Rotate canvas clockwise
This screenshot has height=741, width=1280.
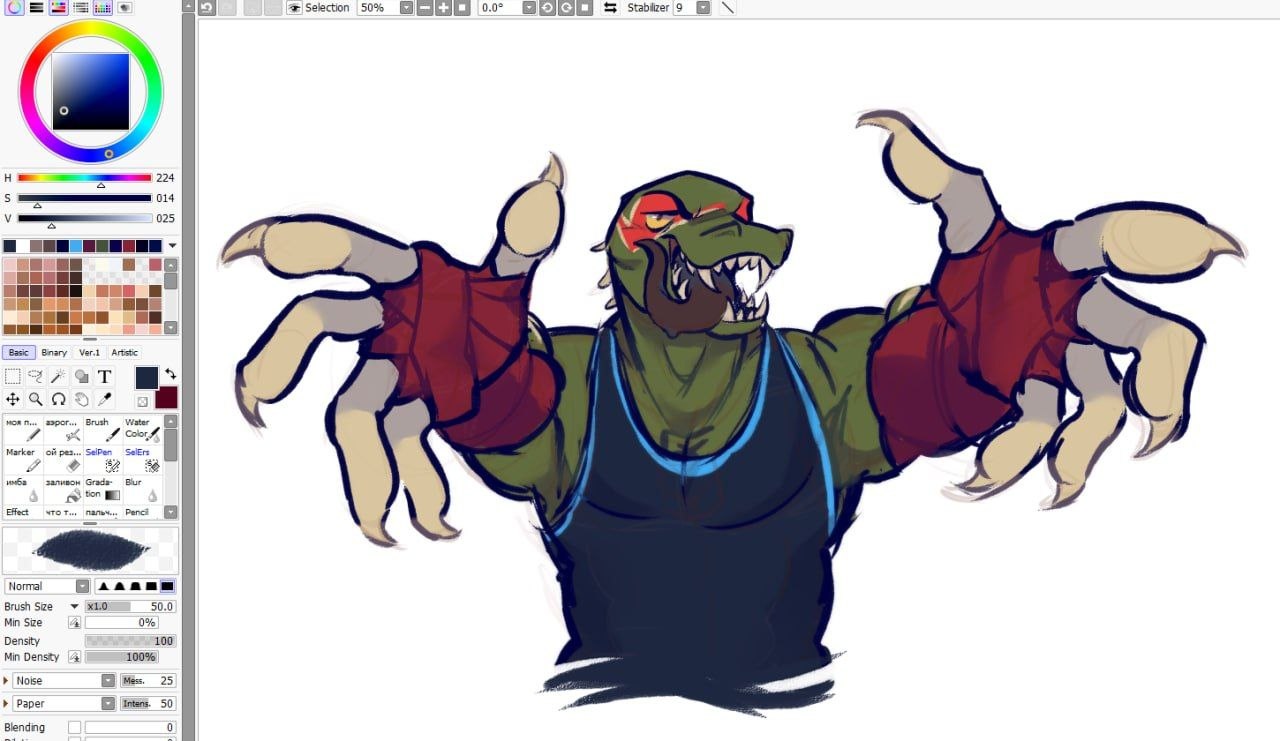pos(566,7)
